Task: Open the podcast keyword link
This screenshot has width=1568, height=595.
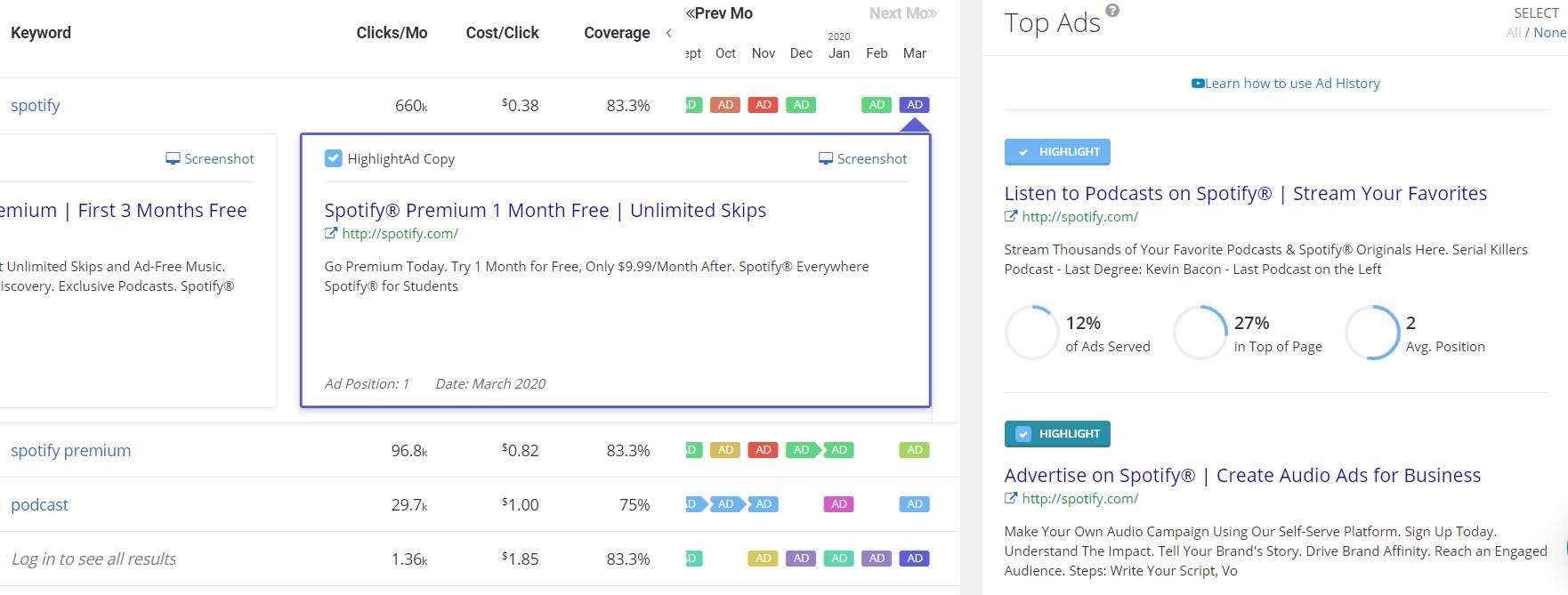Action: coord(39,504)
